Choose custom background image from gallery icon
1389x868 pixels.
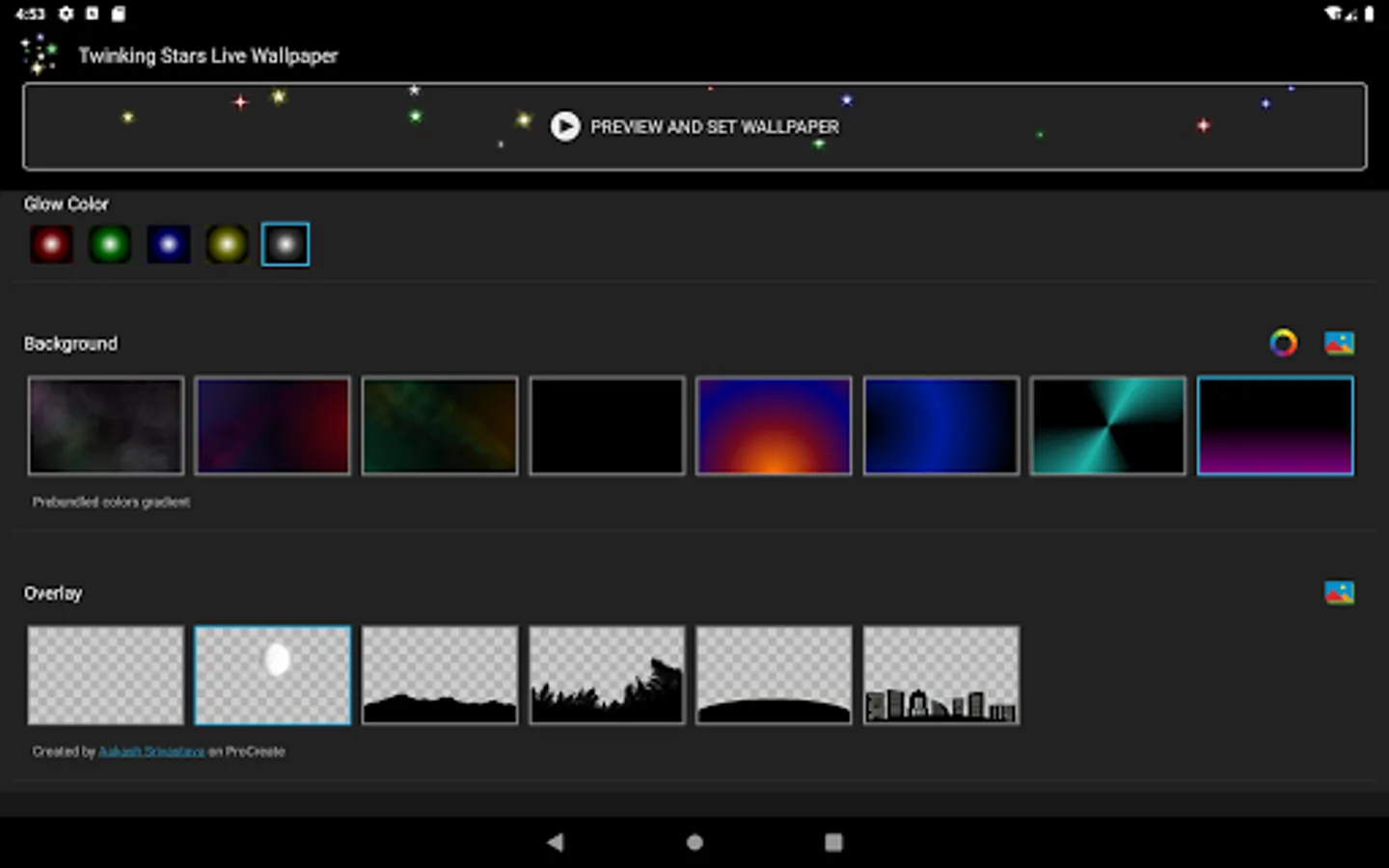[1339, 343]
